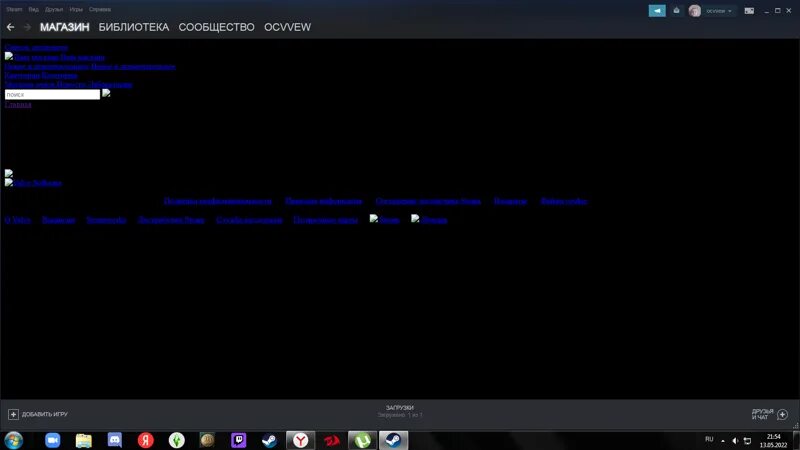Image resolution: width=800 pixels, height=450 pixels.
Task: Open the Steam distribution footer link
Action: (171, 220)
